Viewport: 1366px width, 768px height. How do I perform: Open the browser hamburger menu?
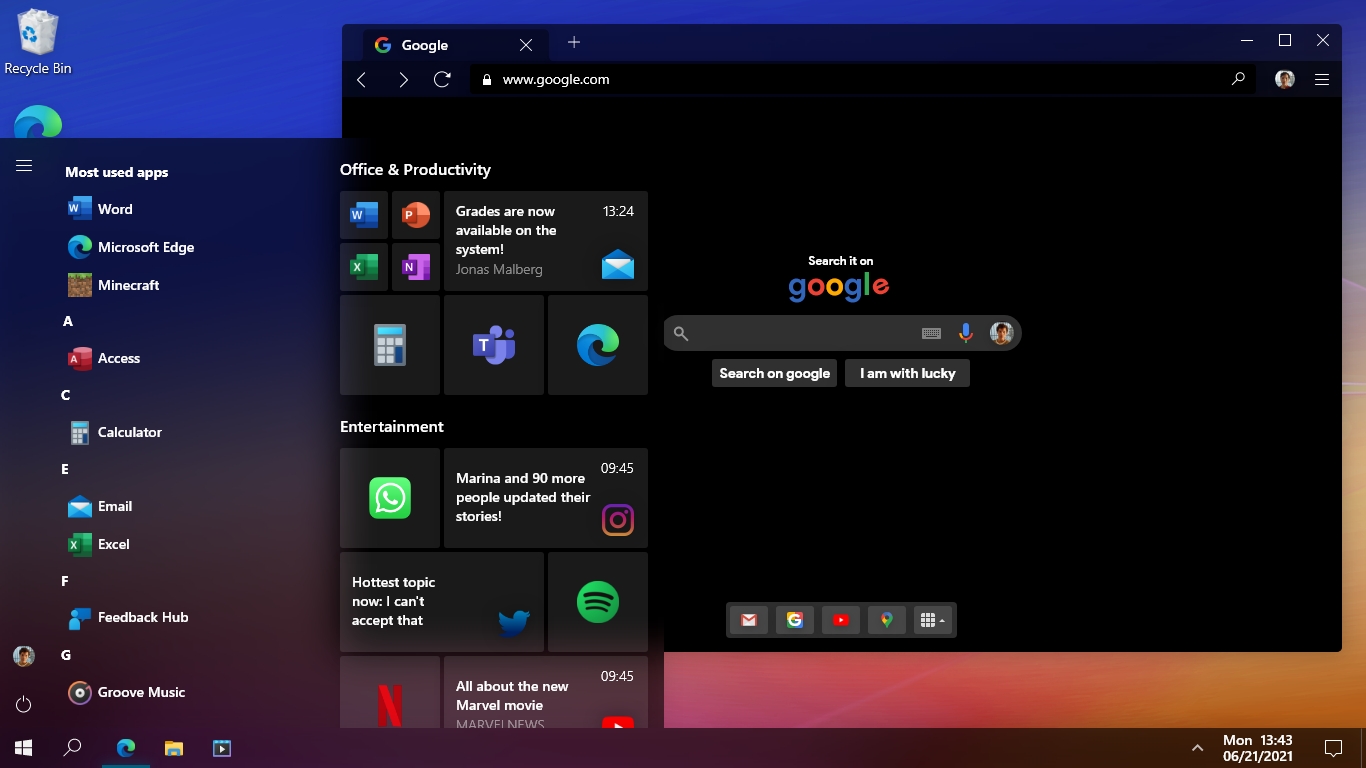coord(1322,79)
